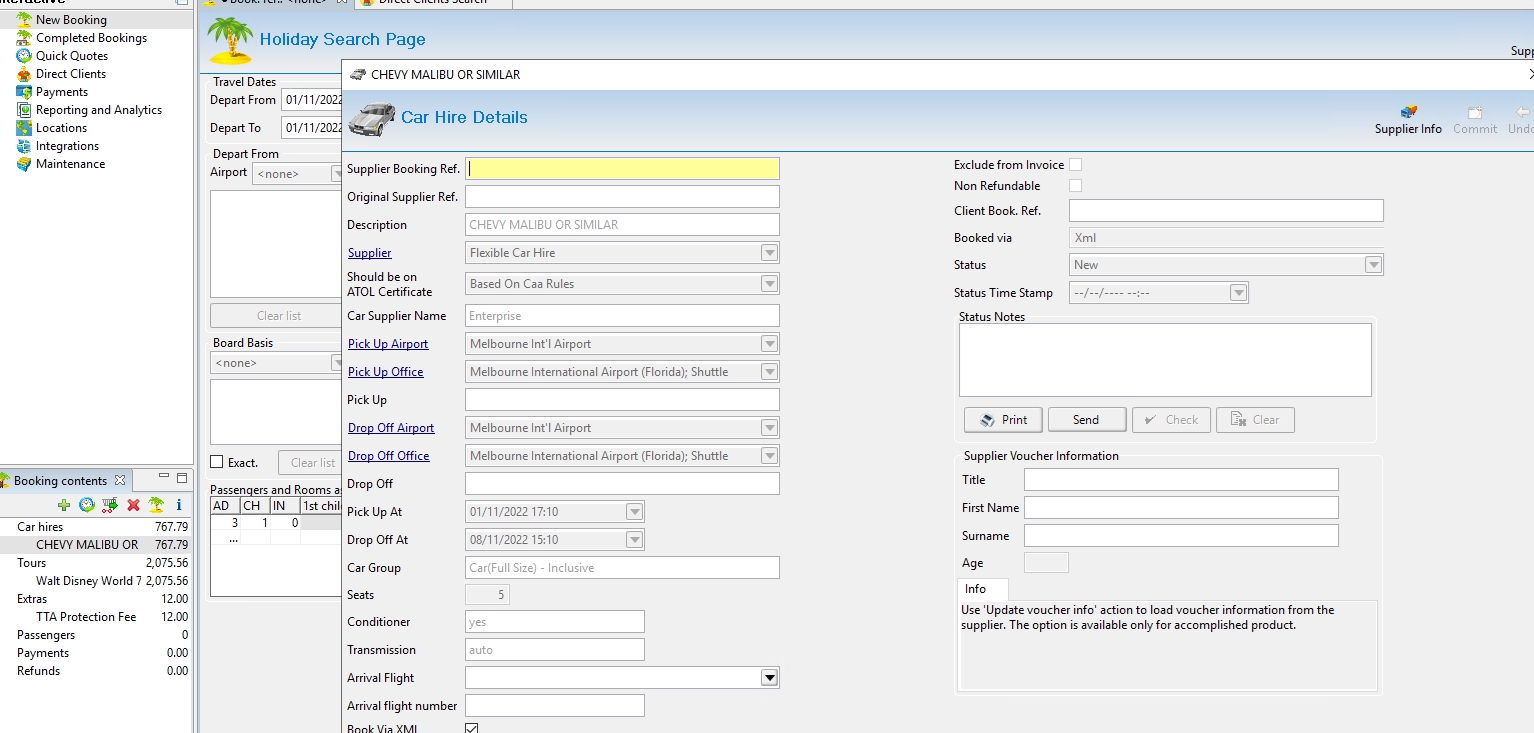The height and width of the screenshot is (733, 1534).
Task: Open Completed Bookings in sidebar
Action: click(91, 38)
